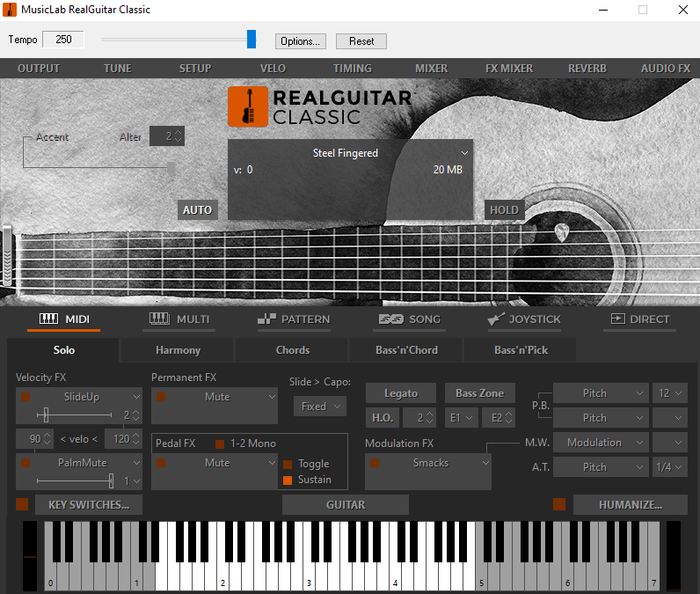Switch to the Bass'n'Chord tab
Viewport: 700px width, 594px height.
pos(406,350)
